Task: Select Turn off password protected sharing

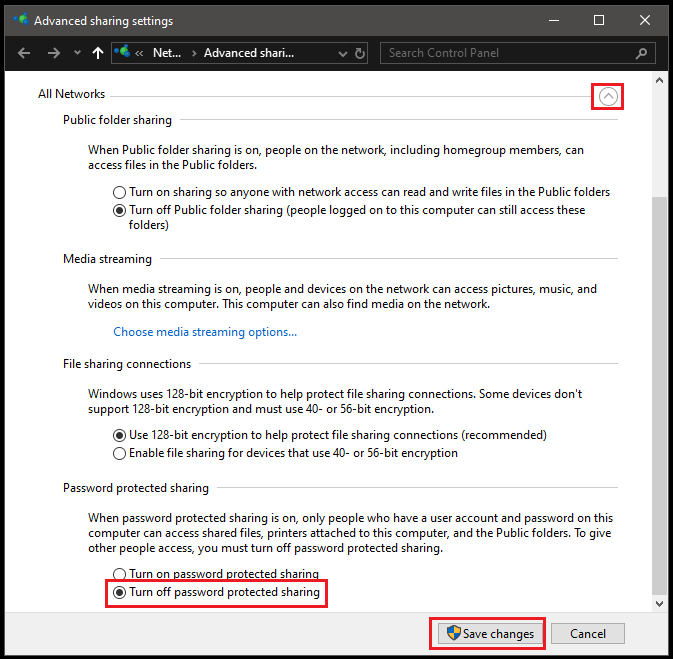Action: [x=120, y=593]
